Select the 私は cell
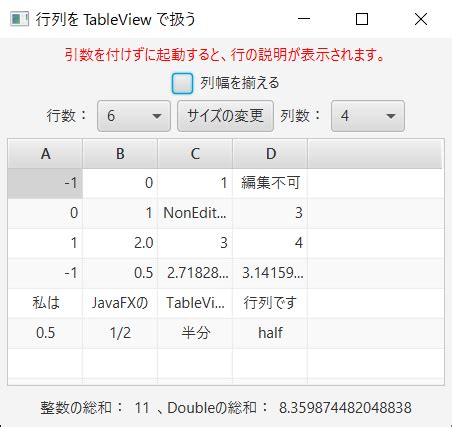Viewport: 452px width, 427px height. 45,303
